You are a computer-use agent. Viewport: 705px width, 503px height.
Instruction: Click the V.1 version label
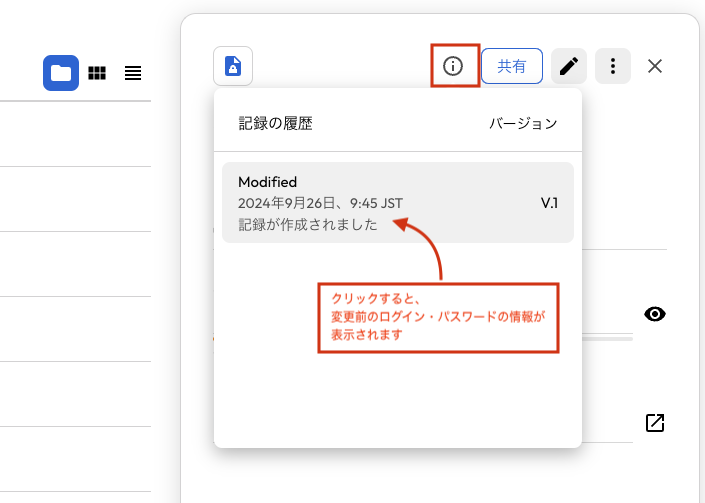click(549, 203)
